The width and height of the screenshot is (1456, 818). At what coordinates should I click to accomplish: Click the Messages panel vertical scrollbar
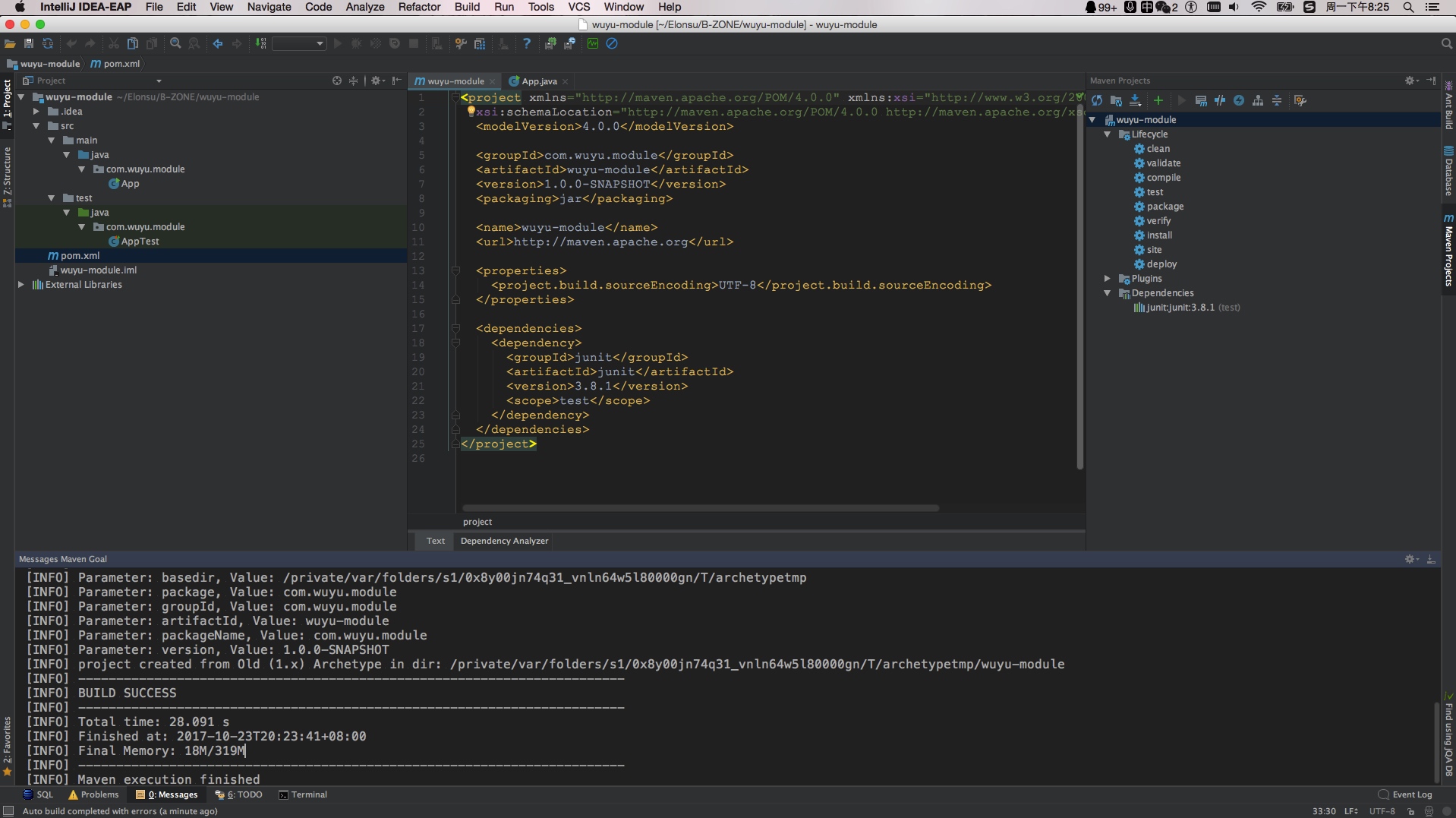1436,742
